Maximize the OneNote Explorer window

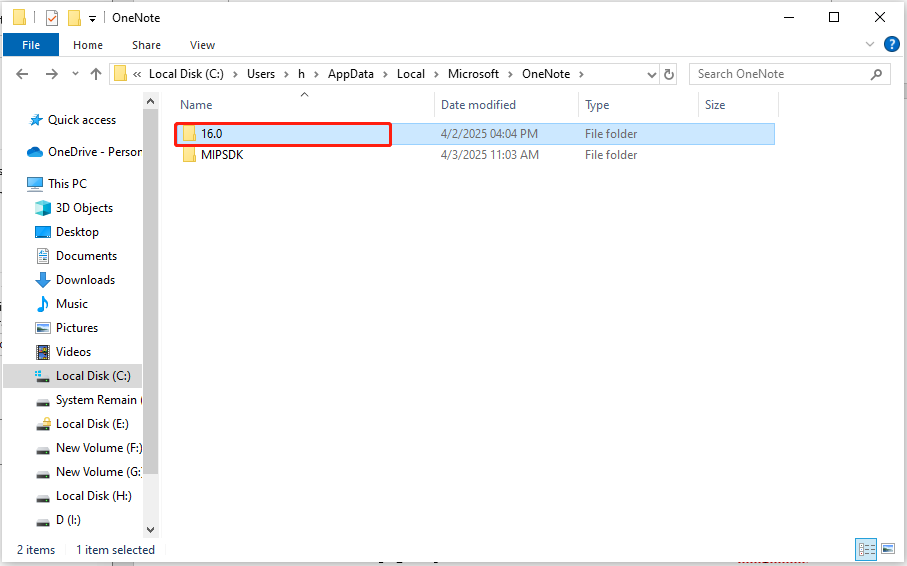pos(834,17)
